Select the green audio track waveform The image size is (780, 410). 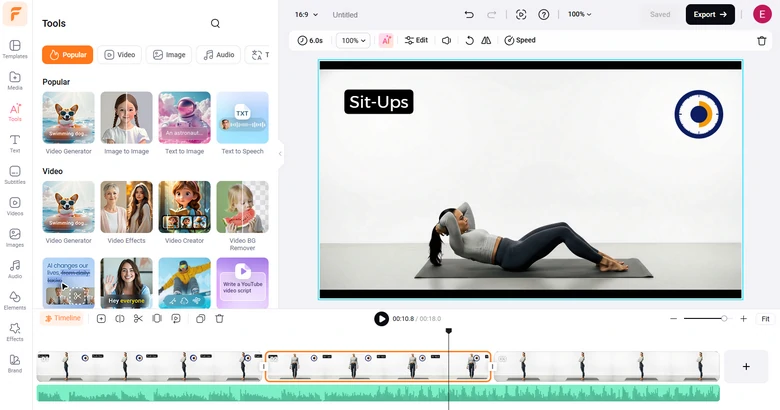click(x=378, y=393)
